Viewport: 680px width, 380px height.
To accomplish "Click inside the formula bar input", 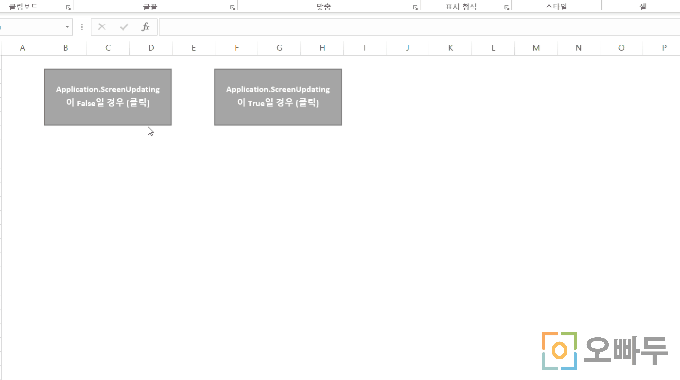I will [419, 27].
